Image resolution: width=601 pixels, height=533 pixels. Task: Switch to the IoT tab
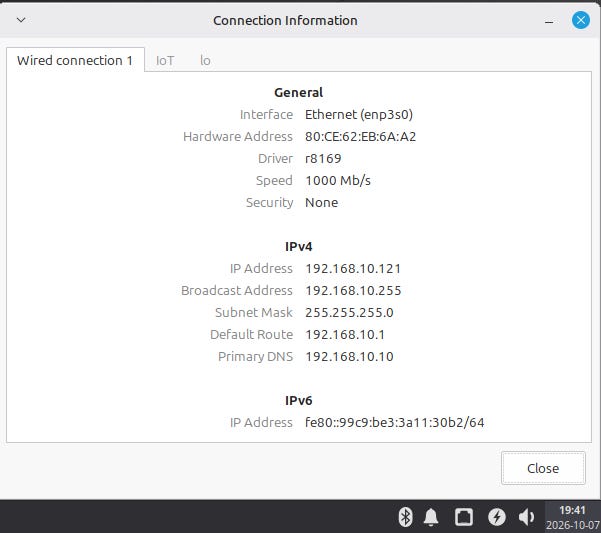165,61
